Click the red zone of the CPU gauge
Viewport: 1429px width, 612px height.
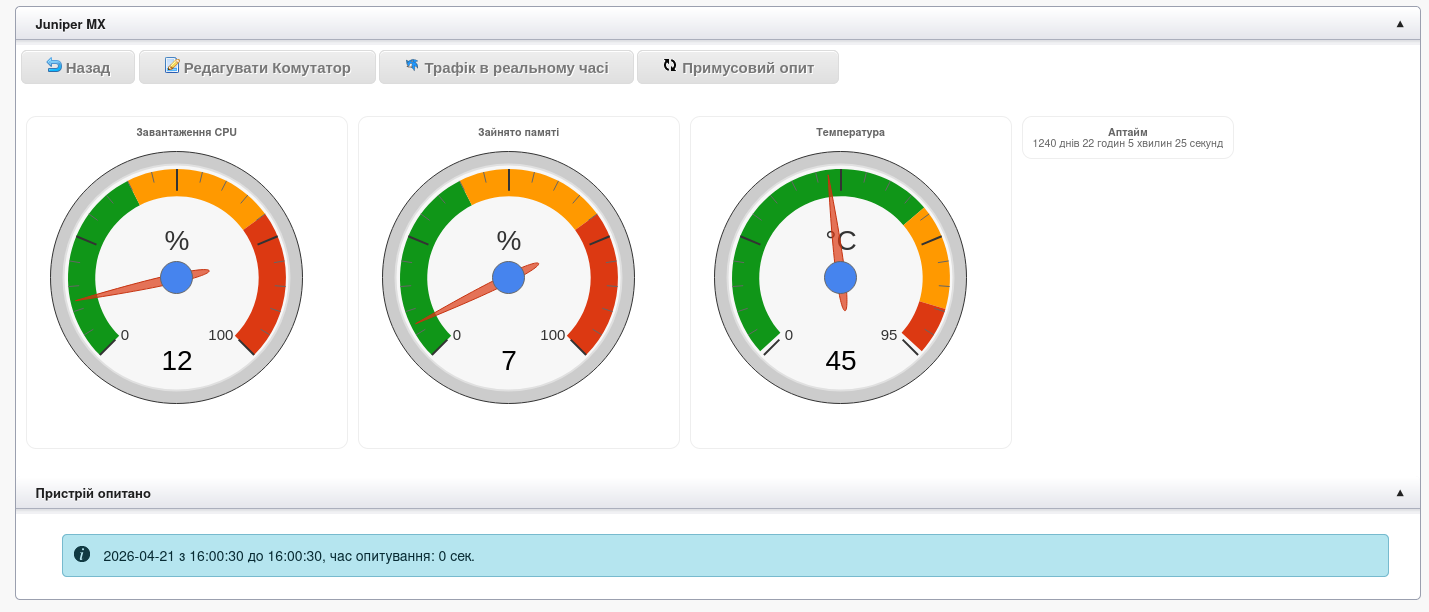pyautogui.click(x=270, y=290)
